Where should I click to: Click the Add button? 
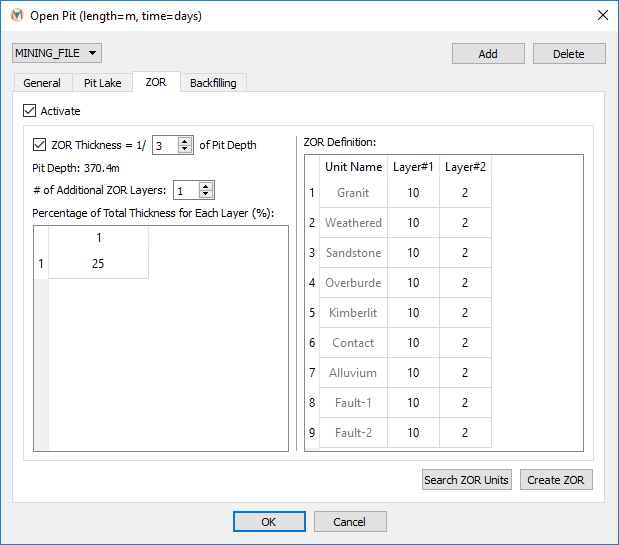(488, 54)
